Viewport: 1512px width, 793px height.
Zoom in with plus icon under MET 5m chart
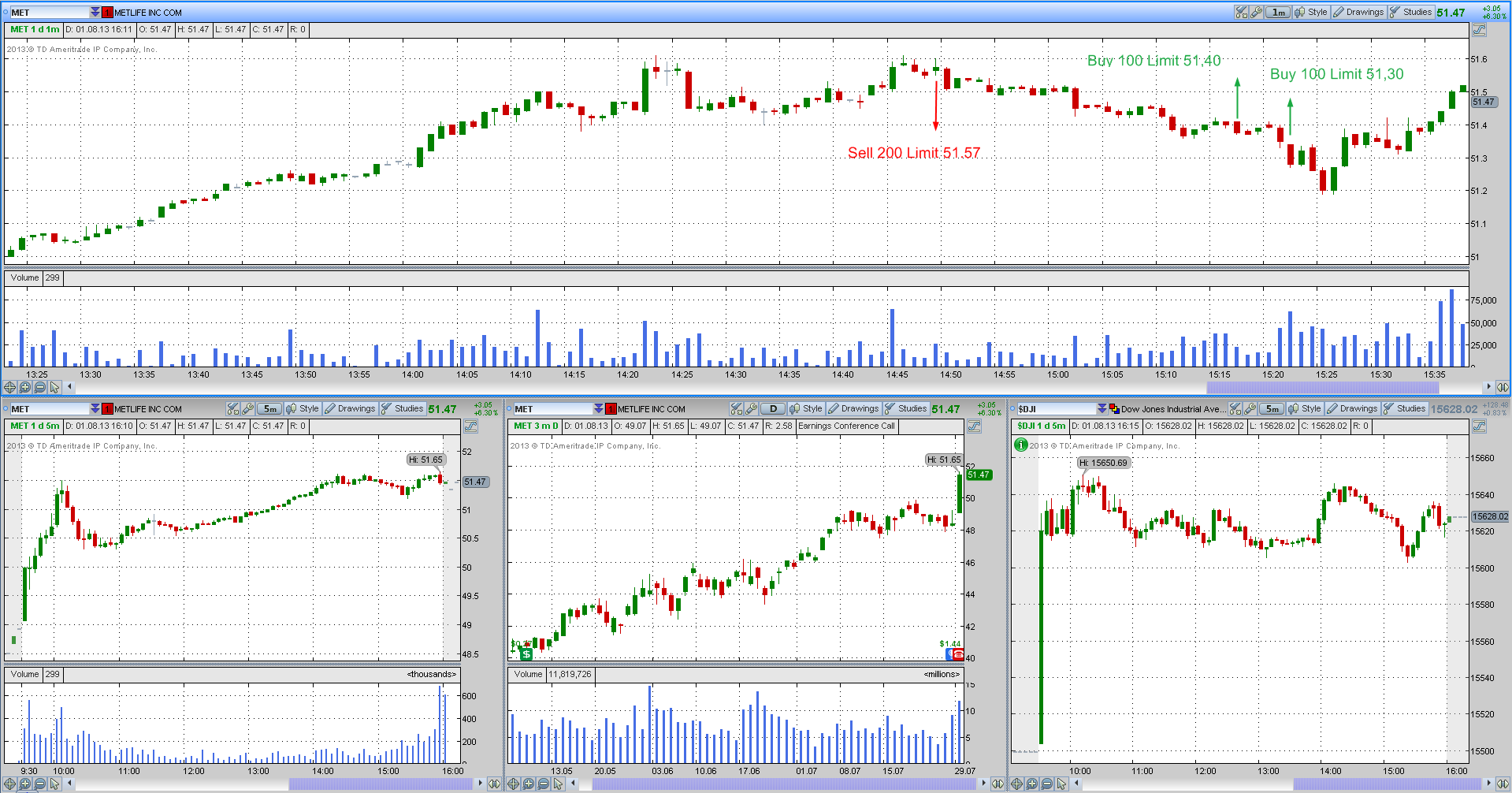tap(24, 784)
